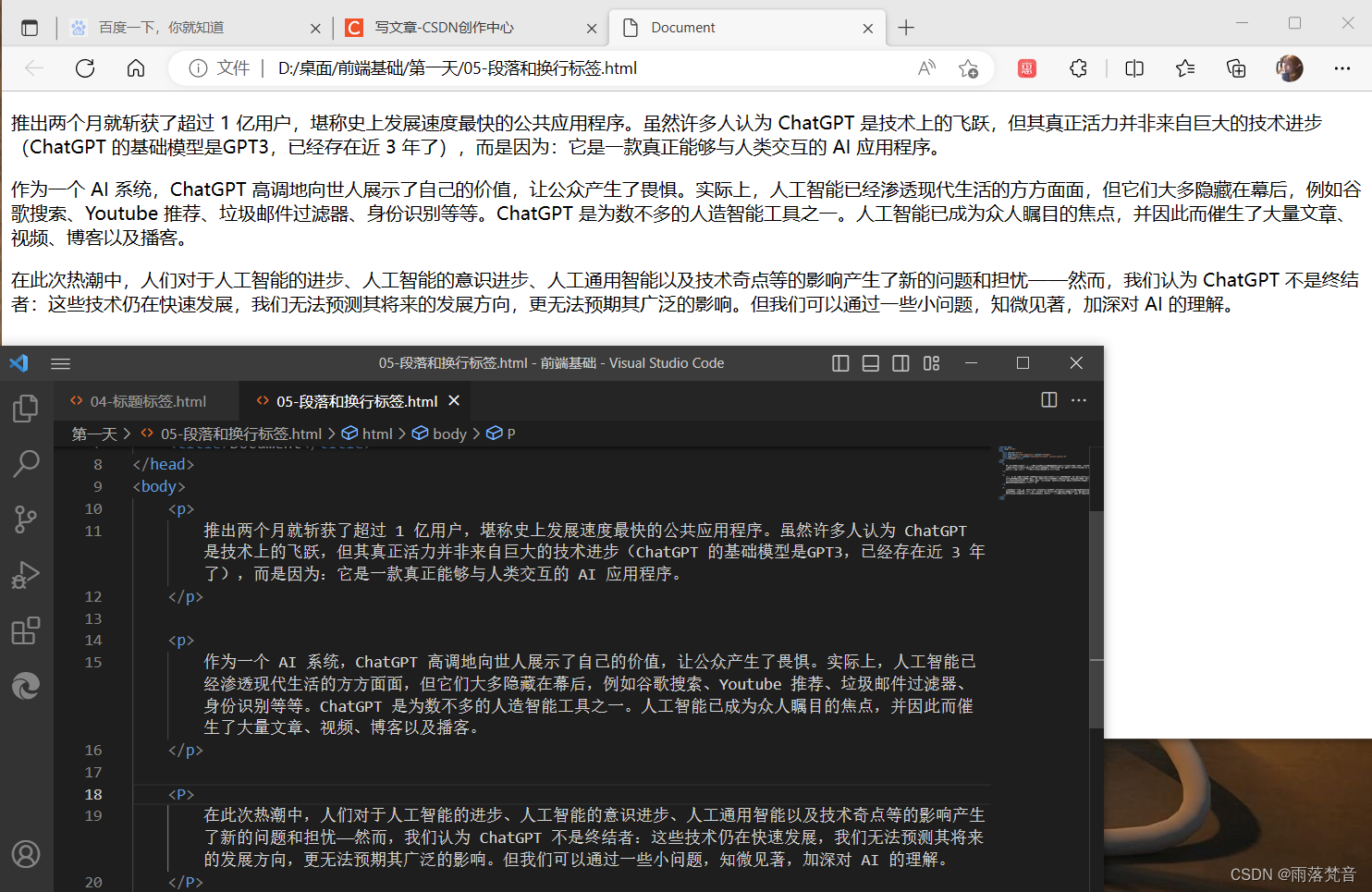Screen dimensions: 1372x892
Task: Open Source Control view in VS Code
Action: (x=26, y=519)
